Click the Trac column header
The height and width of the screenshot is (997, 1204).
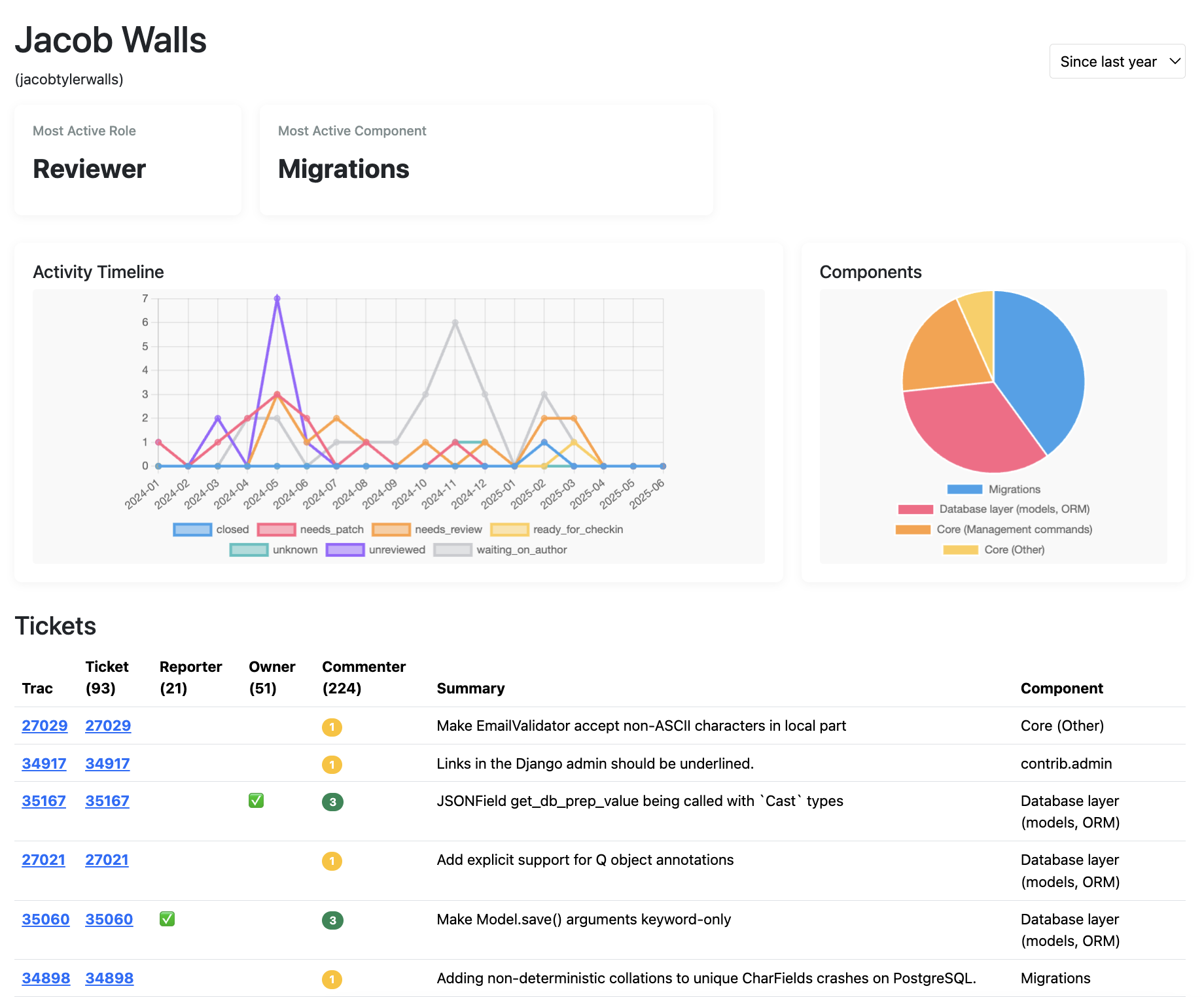(37, 688)
